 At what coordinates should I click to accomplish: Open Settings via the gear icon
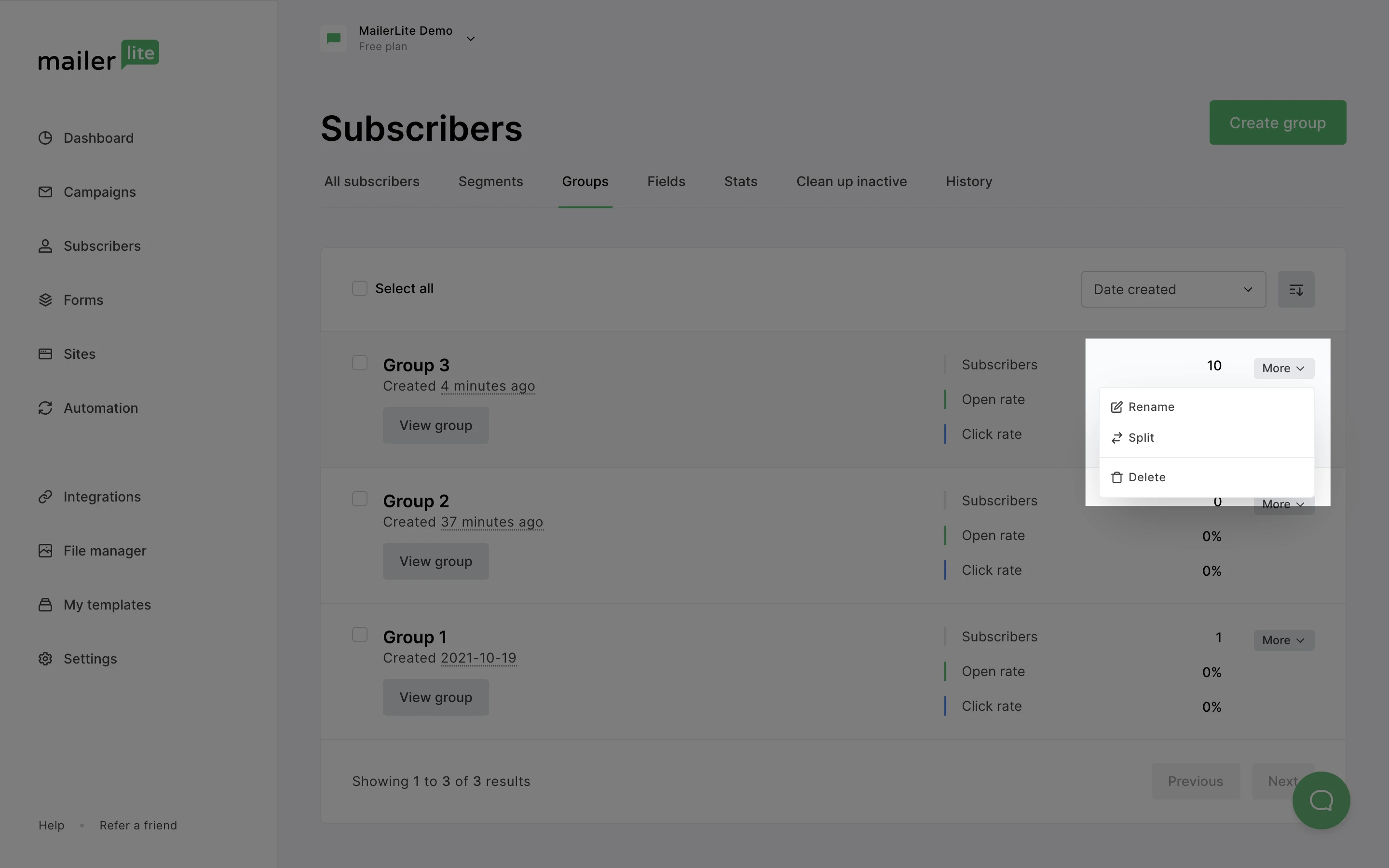click(x=45, y=658)
